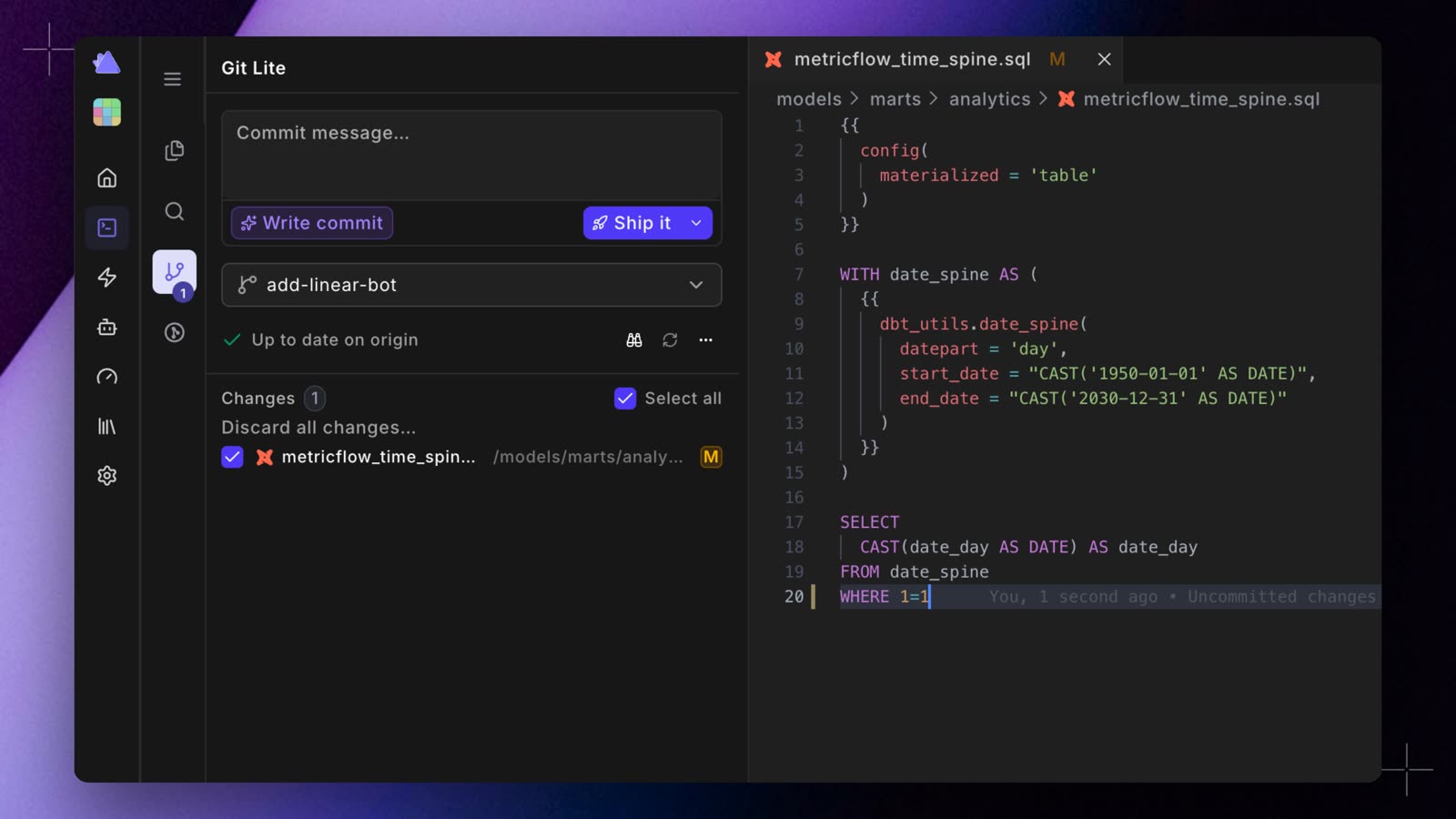The image size is (1456, 819).
Task: Click the Write commit button
Action: pos(311,223)
